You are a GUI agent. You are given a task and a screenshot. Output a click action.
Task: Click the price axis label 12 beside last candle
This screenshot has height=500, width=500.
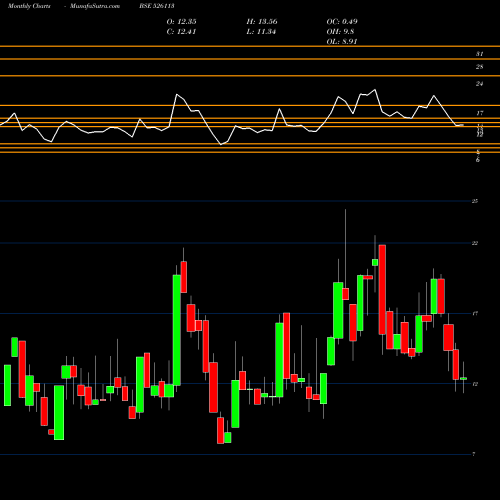point(475,384)
